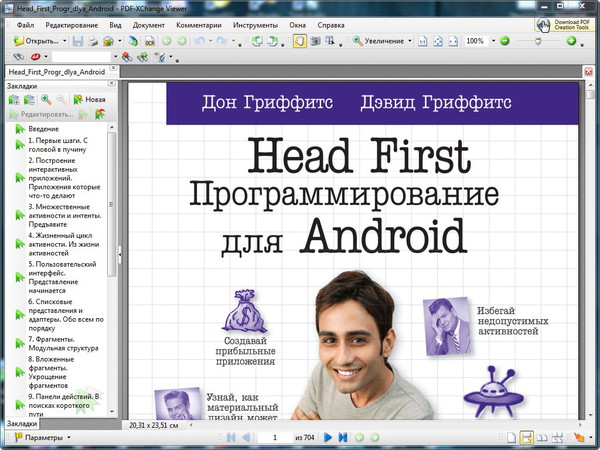600x450 pixels.
Task: Open the Комментарии menu
Action: click(x=196, y=22)
